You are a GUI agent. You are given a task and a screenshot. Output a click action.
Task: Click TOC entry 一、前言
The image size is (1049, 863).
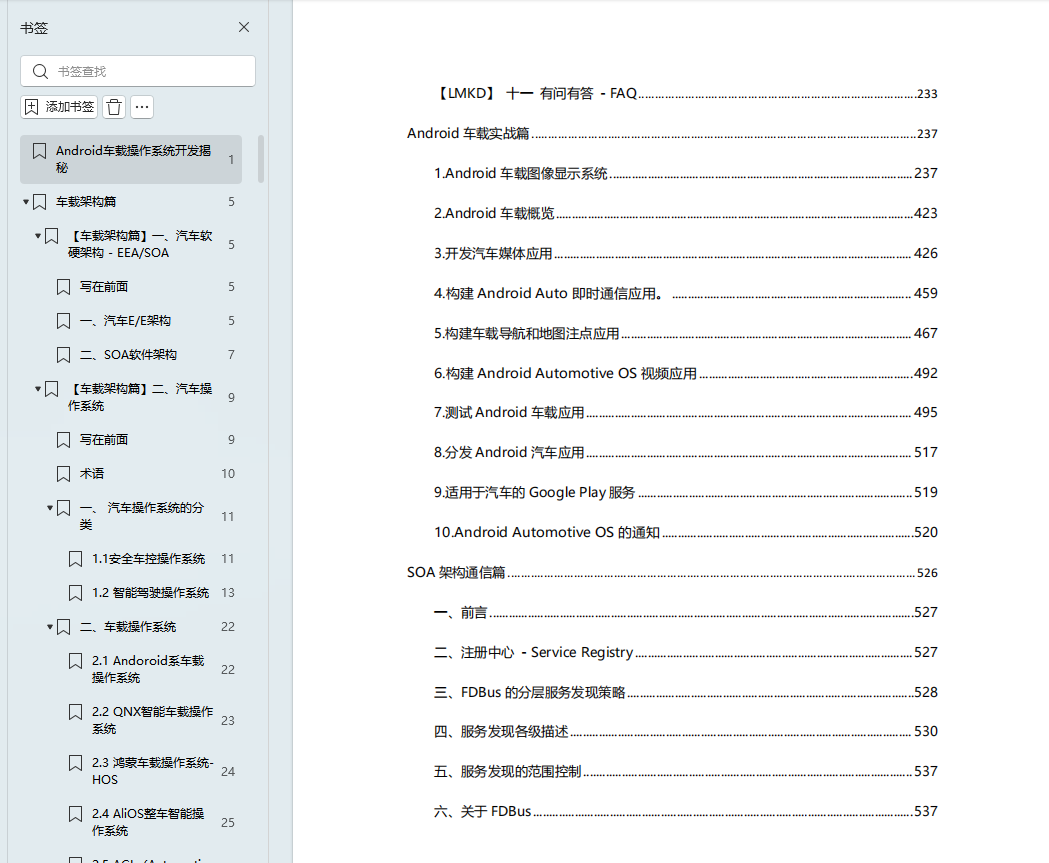click(686, 613)
